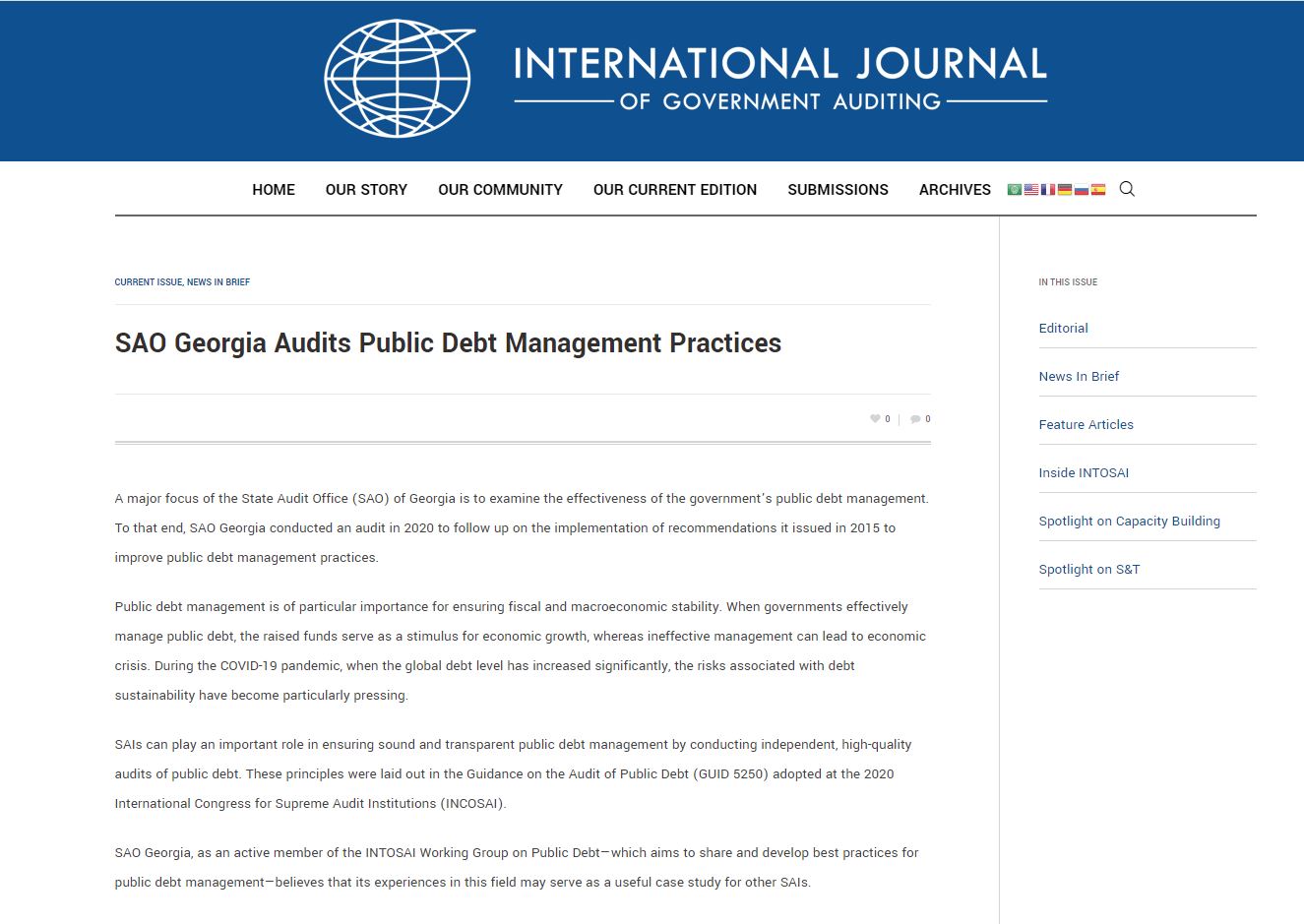
Task: Open search with the magnifier icon
Action: pyautogui.click(x=1127, y=189)
